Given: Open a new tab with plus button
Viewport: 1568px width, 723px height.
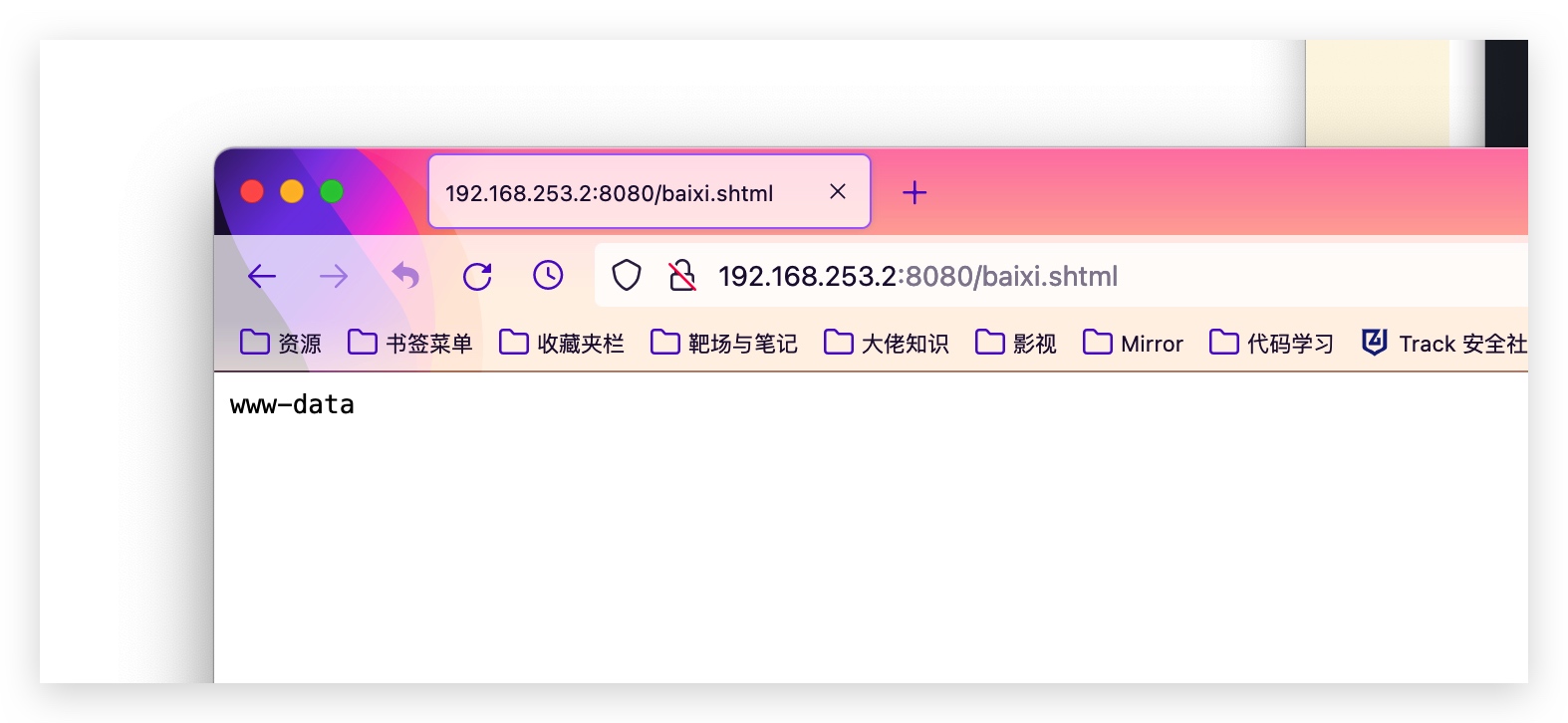Looking at the screenshot, I should coord(915,192).
